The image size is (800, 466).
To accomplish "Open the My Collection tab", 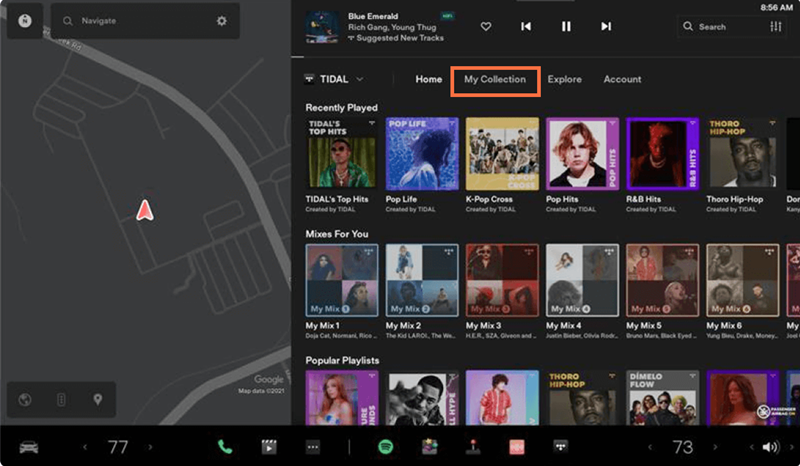I will point(495,80).
